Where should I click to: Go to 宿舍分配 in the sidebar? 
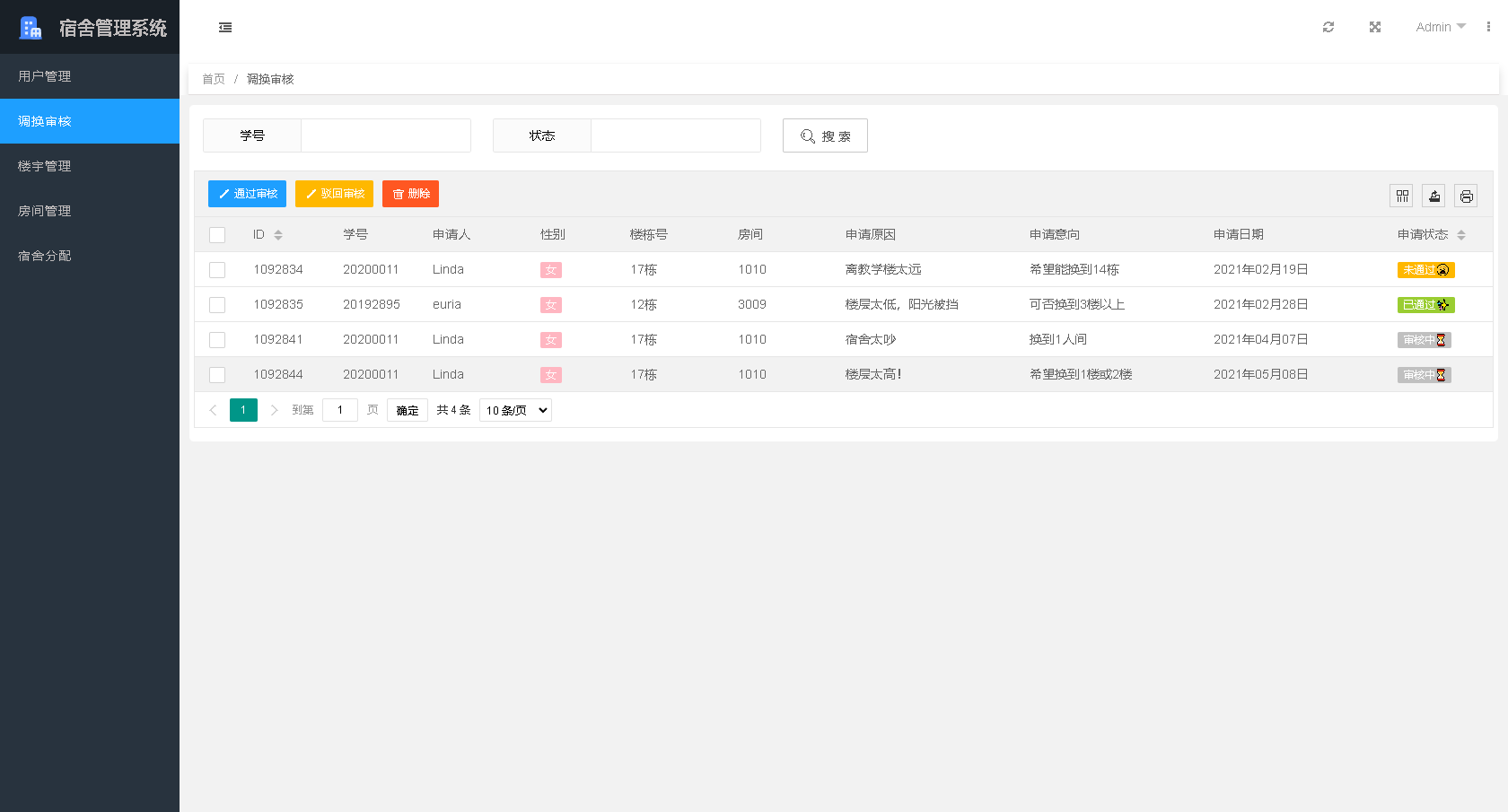coord(43,256)
